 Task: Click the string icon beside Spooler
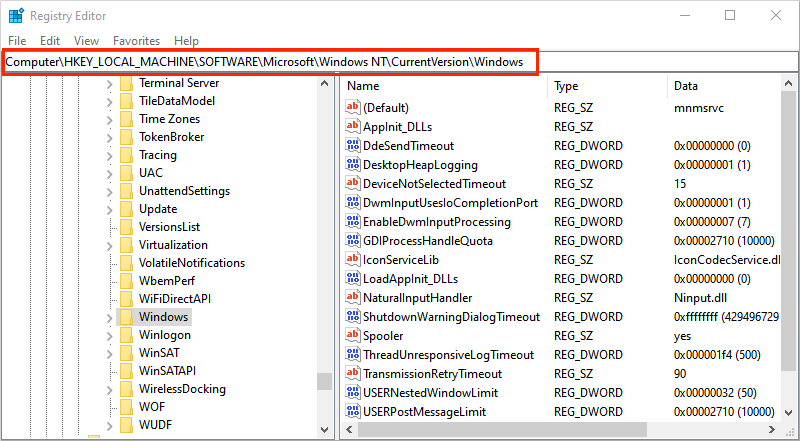(x=353, y=335)
